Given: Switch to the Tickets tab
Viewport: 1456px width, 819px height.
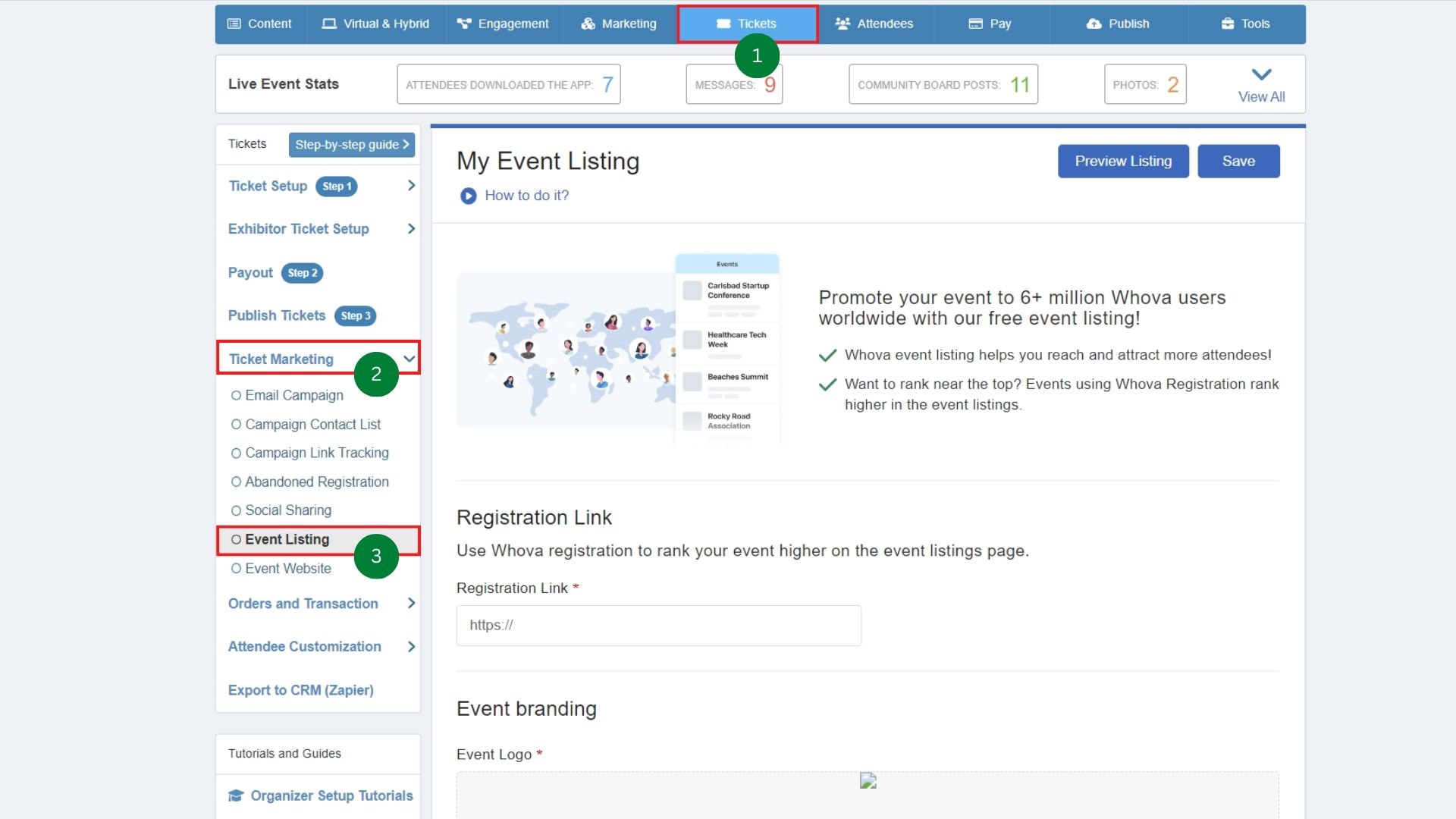Looking at the screenshot, I should [747, 24].
